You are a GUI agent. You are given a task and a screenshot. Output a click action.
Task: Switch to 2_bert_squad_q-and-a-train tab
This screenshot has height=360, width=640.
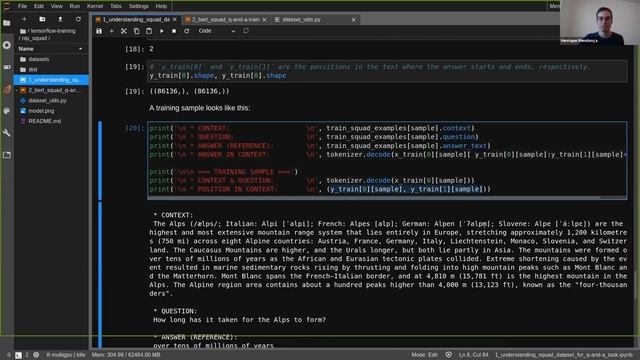tap(225, 20)
